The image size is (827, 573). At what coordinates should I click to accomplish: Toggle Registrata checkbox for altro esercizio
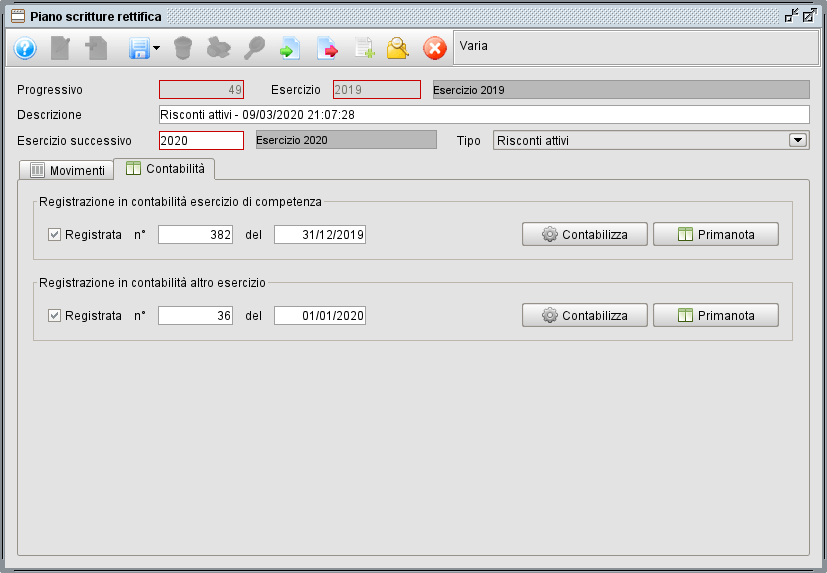[54, 316]
